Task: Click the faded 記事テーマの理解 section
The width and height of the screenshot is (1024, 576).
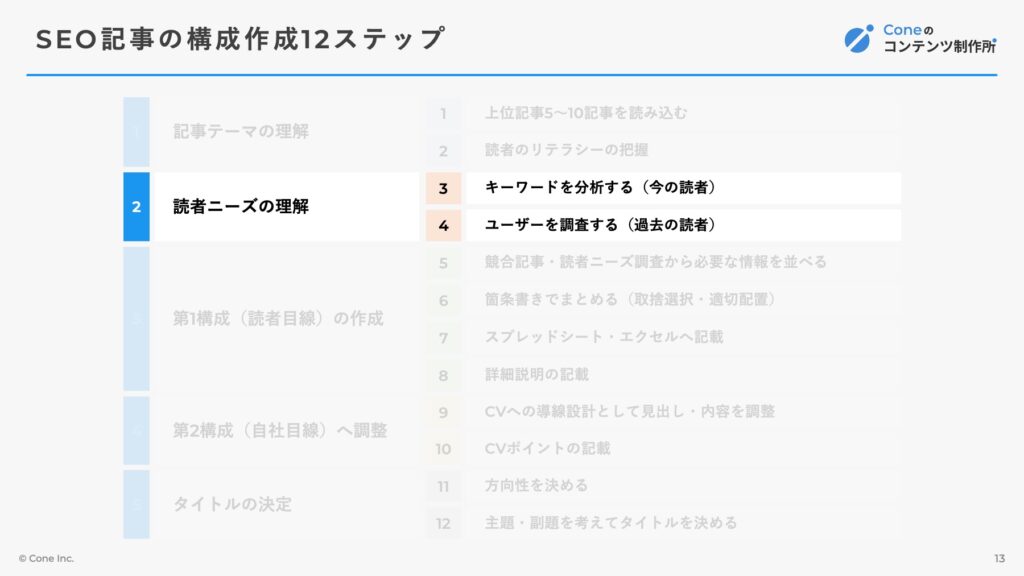Action: point(271,132)
